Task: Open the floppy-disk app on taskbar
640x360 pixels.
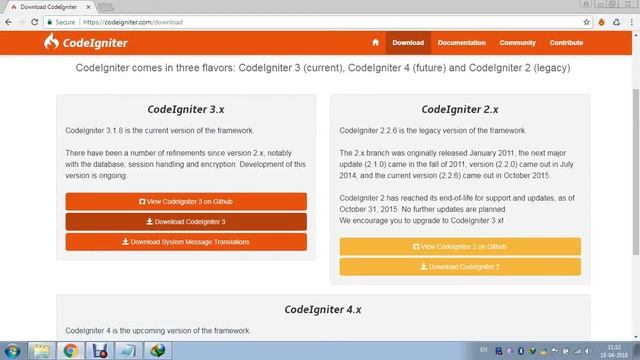Action: point(100,351)
